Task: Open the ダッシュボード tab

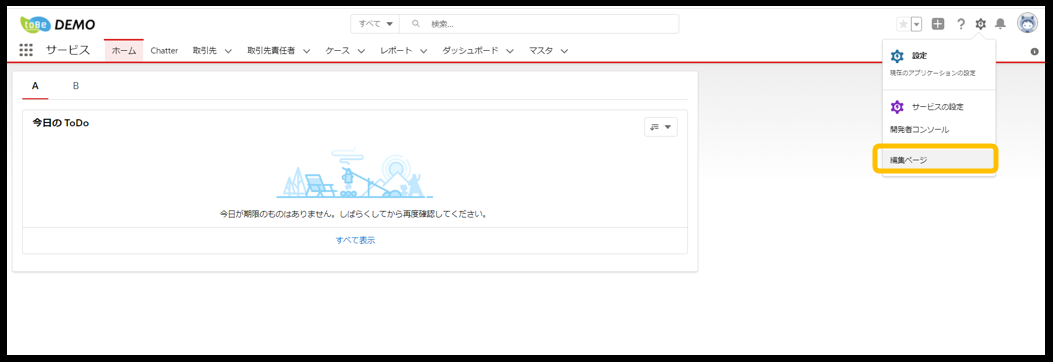Action: pyautogui.click(x=470, y=50)
